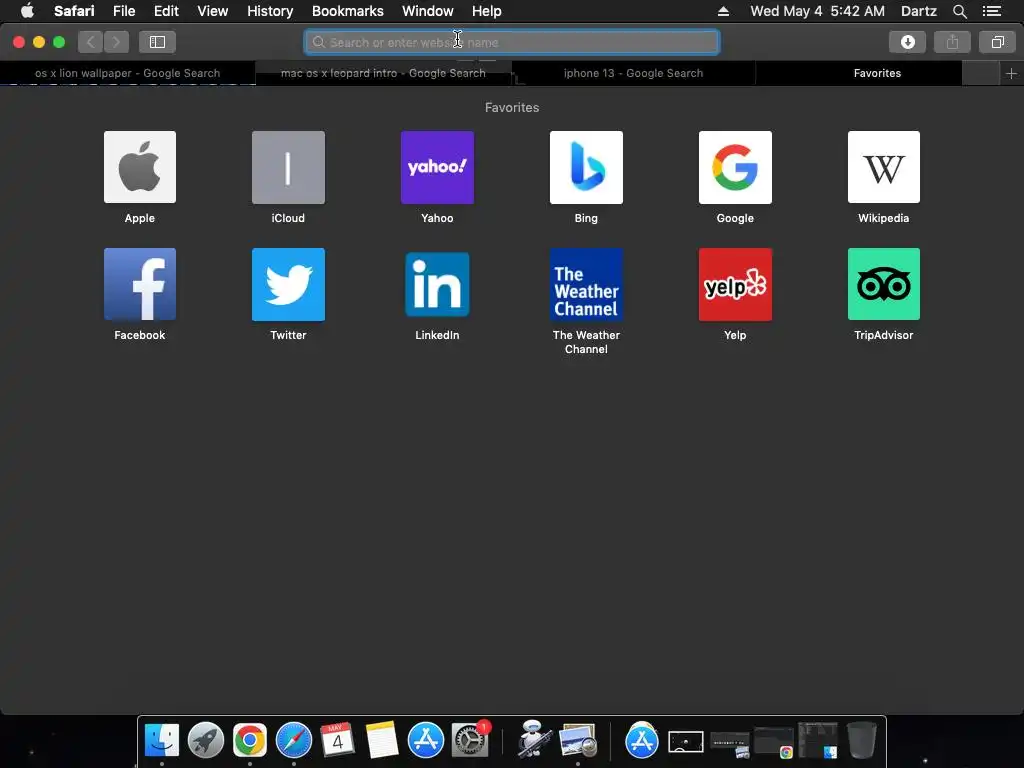1024x768 pixels.
Task: Go forward one page
Action: (116, 42)
